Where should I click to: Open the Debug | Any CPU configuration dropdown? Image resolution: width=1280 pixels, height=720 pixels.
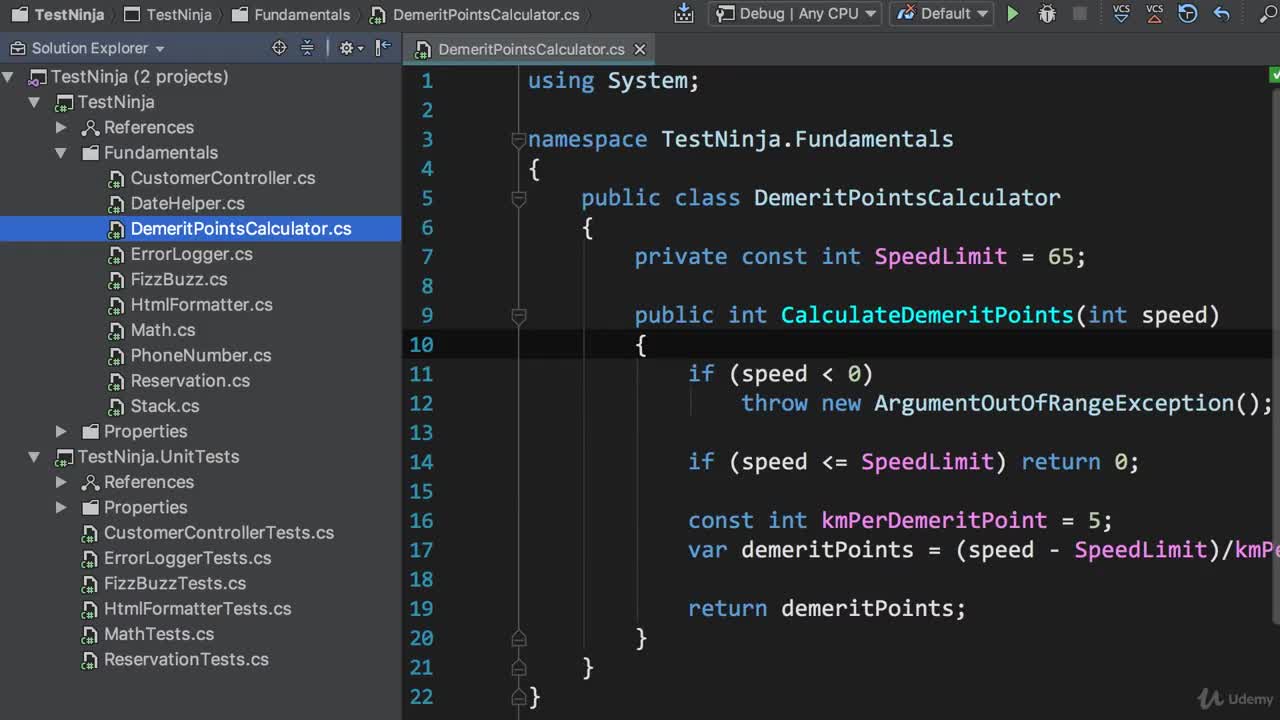point(794,14)
